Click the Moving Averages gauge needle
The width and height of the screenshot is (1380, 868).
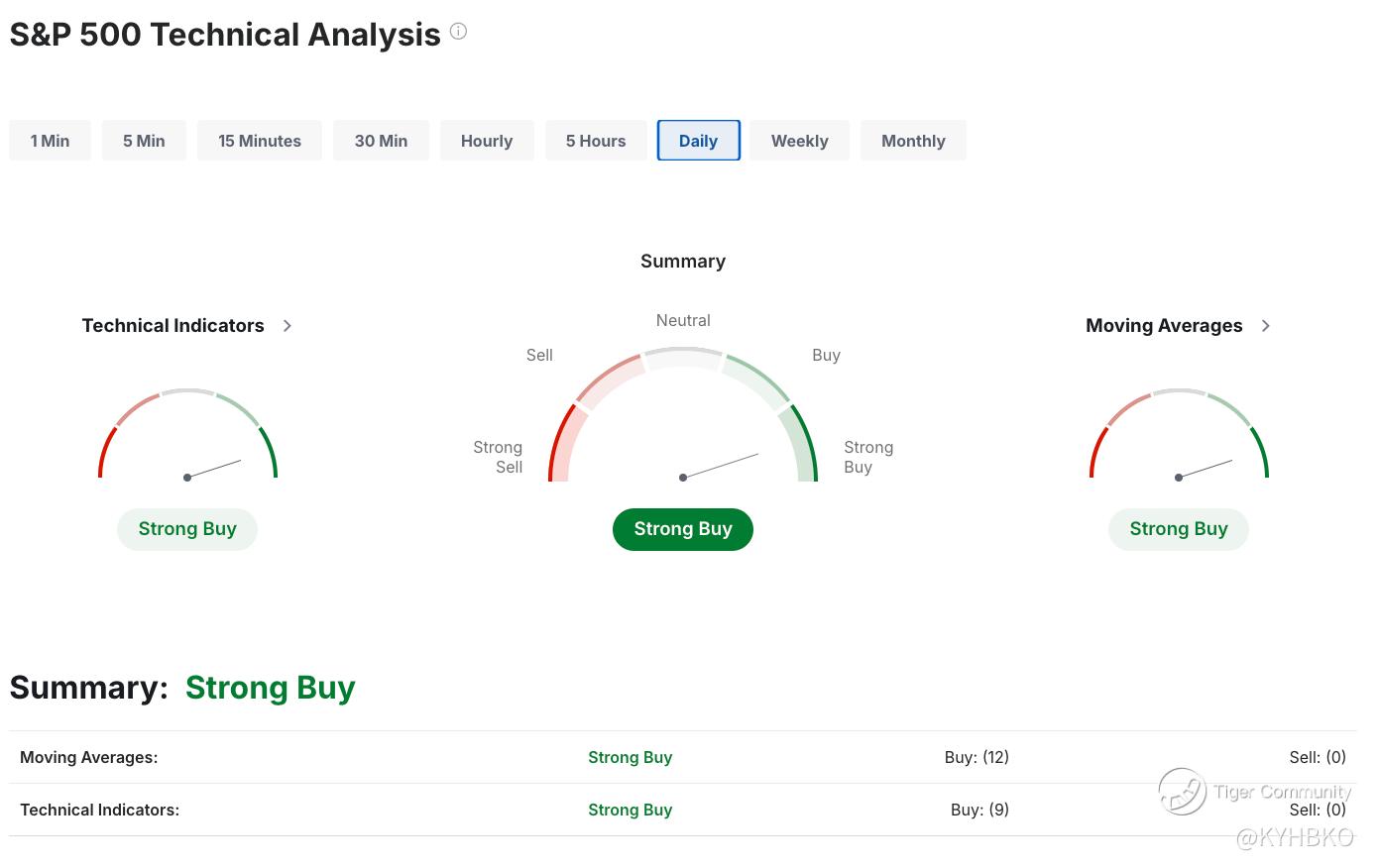click(1205, 470)
